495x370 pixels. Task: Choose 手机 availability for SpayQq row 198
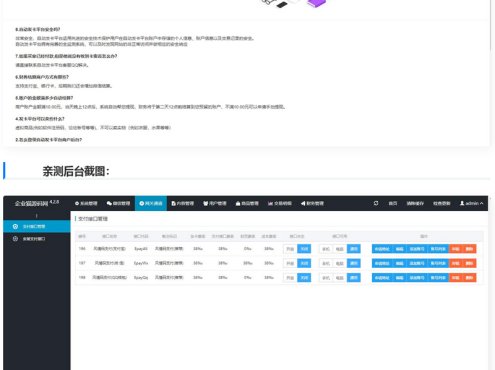(326, 278)
